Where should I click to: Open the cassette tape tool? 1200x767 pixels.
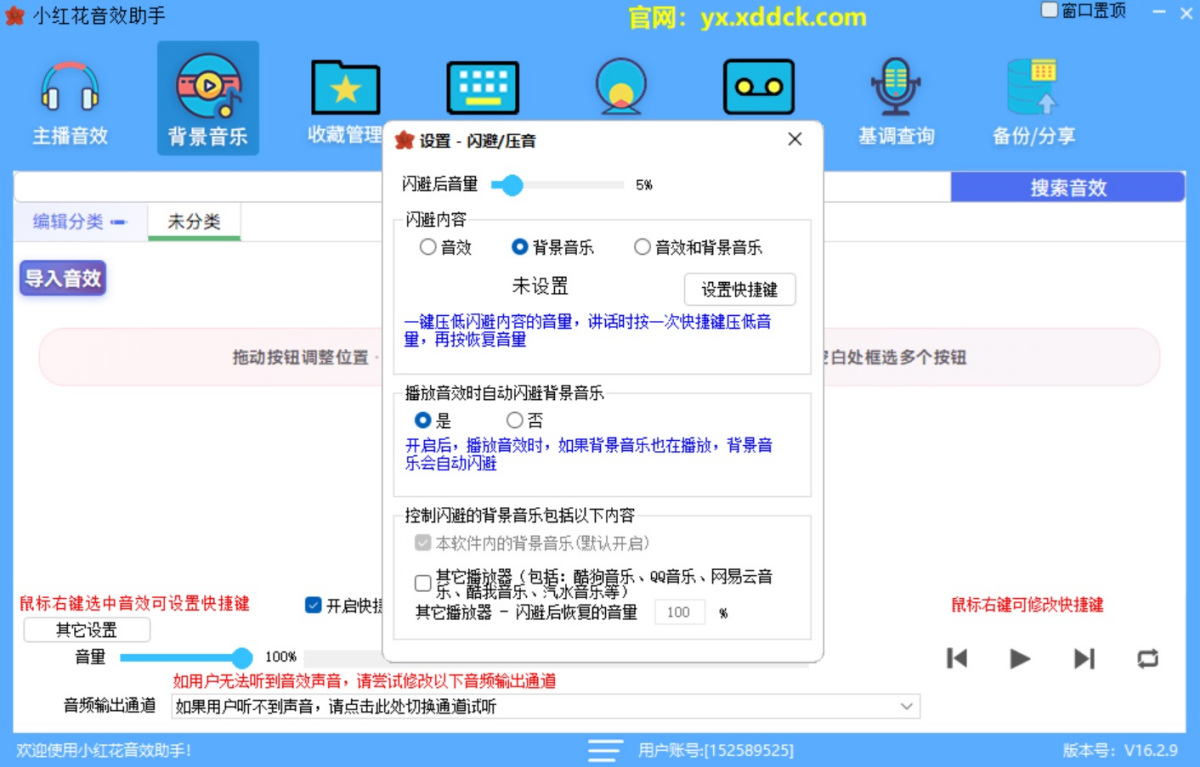(x=758, y=85)
